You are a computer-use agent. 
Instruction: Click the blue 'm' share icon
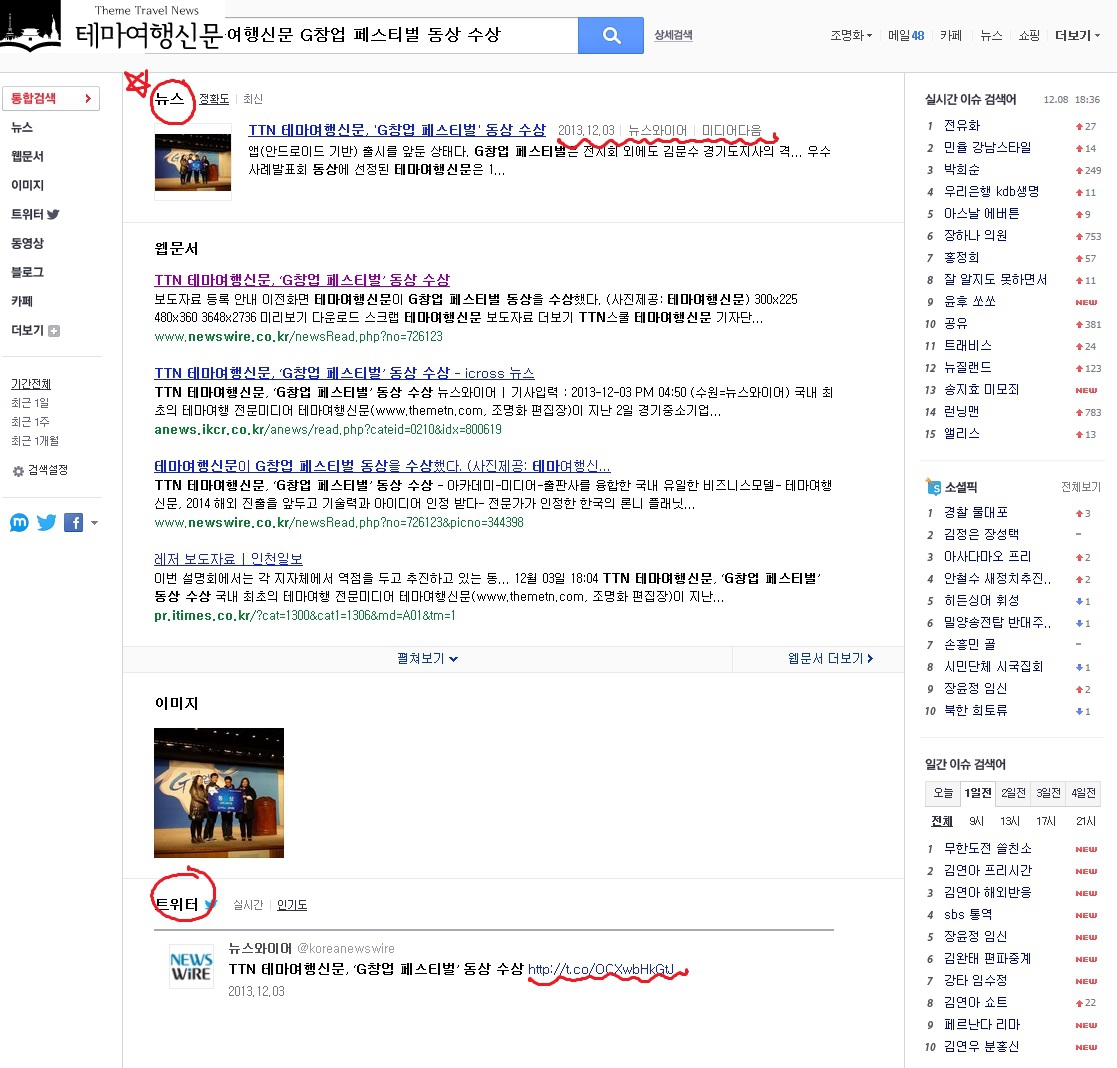pyautogui.click(x=19, y=522)
